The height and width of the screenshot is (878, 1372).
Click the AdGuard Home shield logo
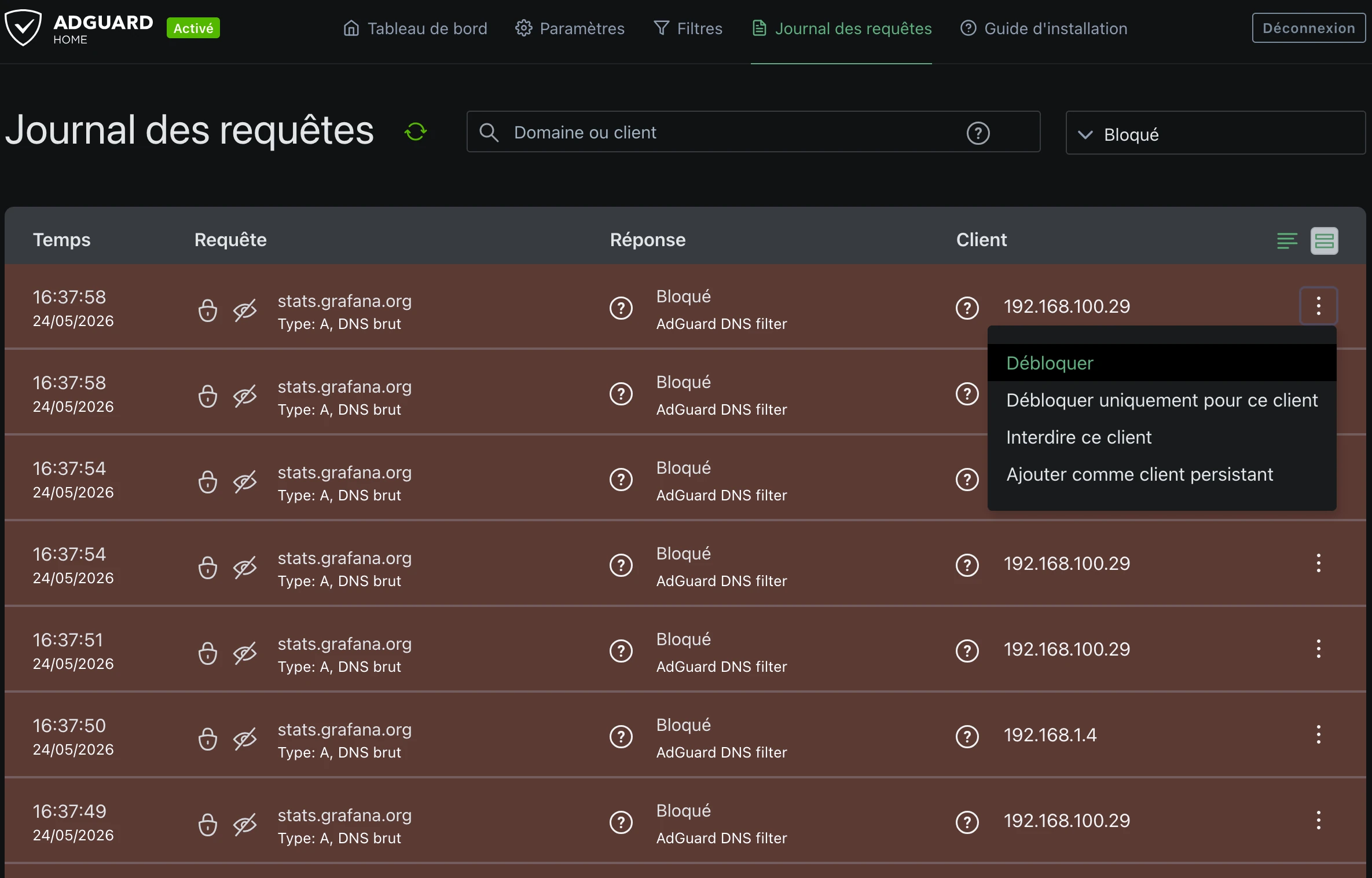point(23,28)
